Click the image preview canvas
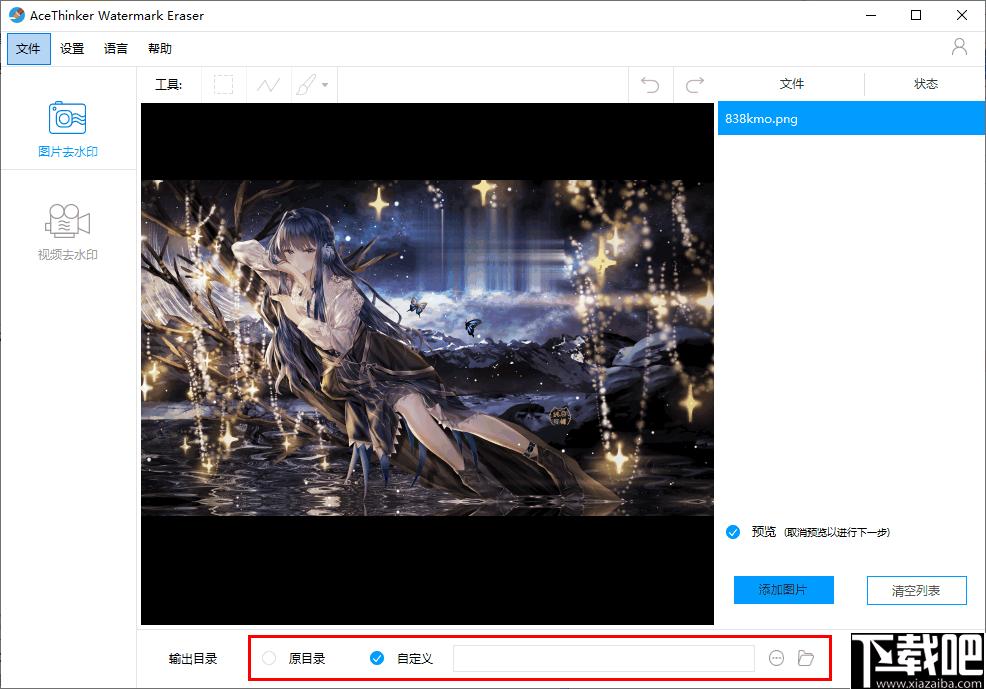Viewport: 986px width, 689px height. tap(427, 364)
